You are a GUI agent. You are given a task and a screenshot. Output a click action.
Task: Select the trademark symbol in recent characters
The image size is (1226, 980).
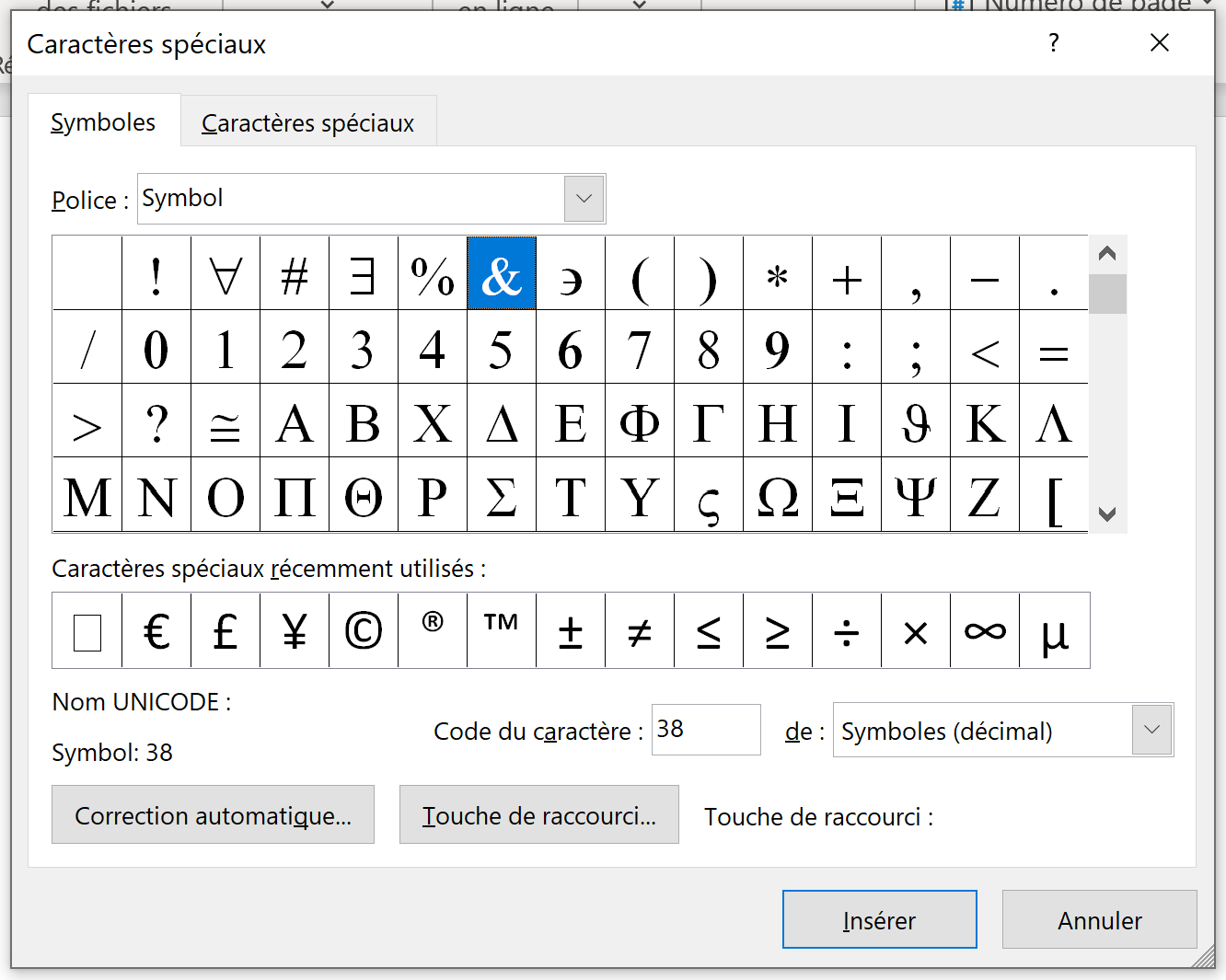(x=501, y=631)
